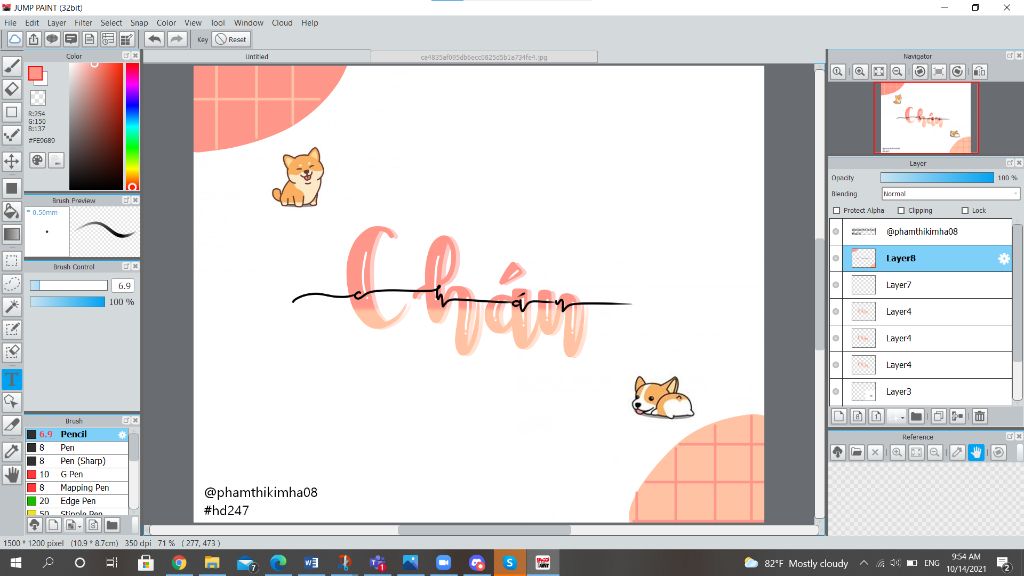Click the Key button in toolbar
This screenshot has height=576, width=1024.
(202, 39)
